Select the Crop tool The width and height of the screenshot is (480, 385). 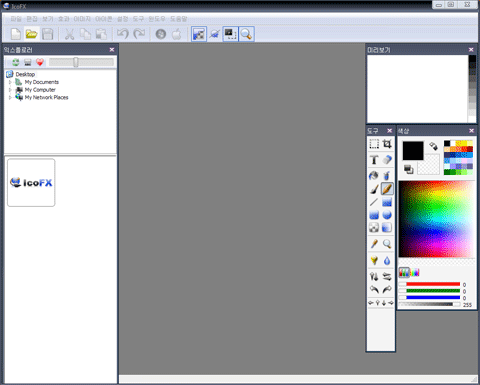387,144
